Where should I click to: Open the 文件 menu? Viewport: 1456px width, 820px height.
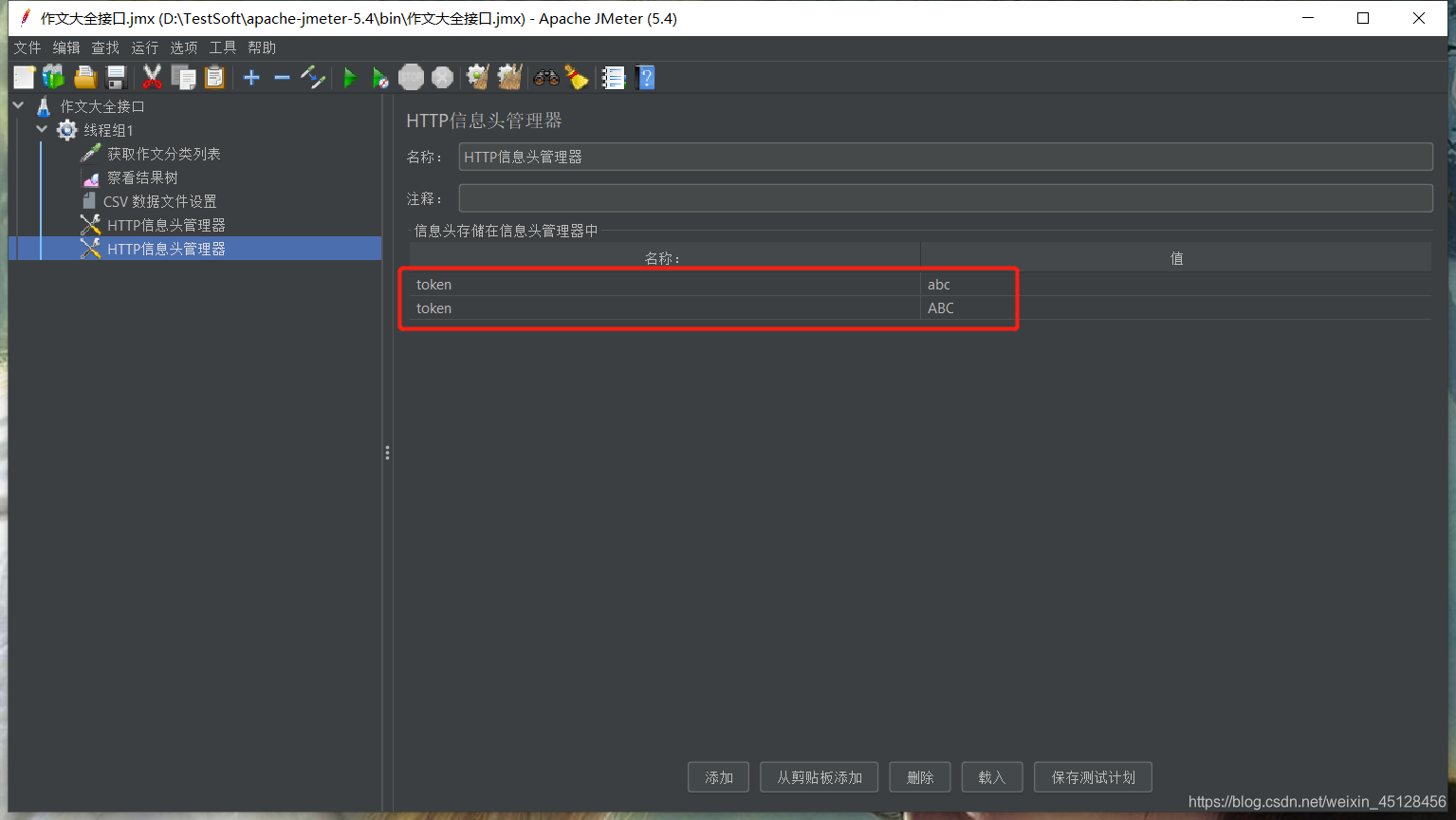click(28, 47)
